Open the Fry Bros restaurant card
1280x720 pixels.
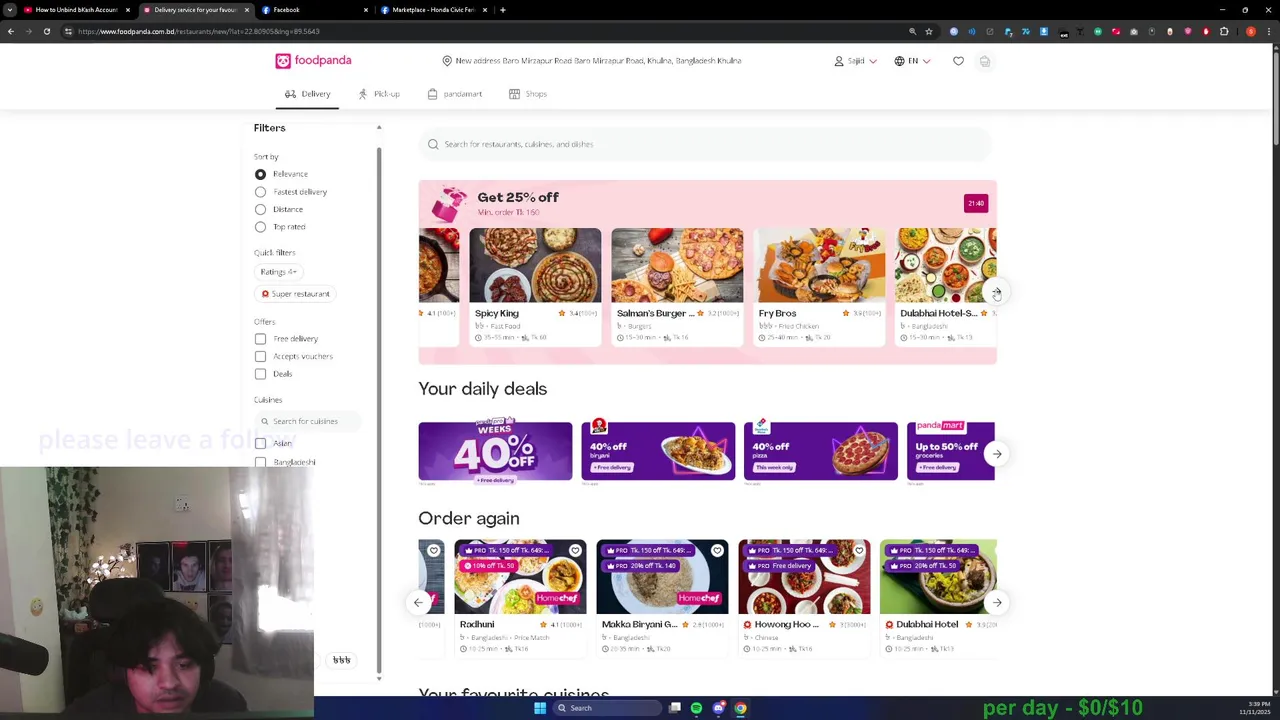(x=819, y=287)
